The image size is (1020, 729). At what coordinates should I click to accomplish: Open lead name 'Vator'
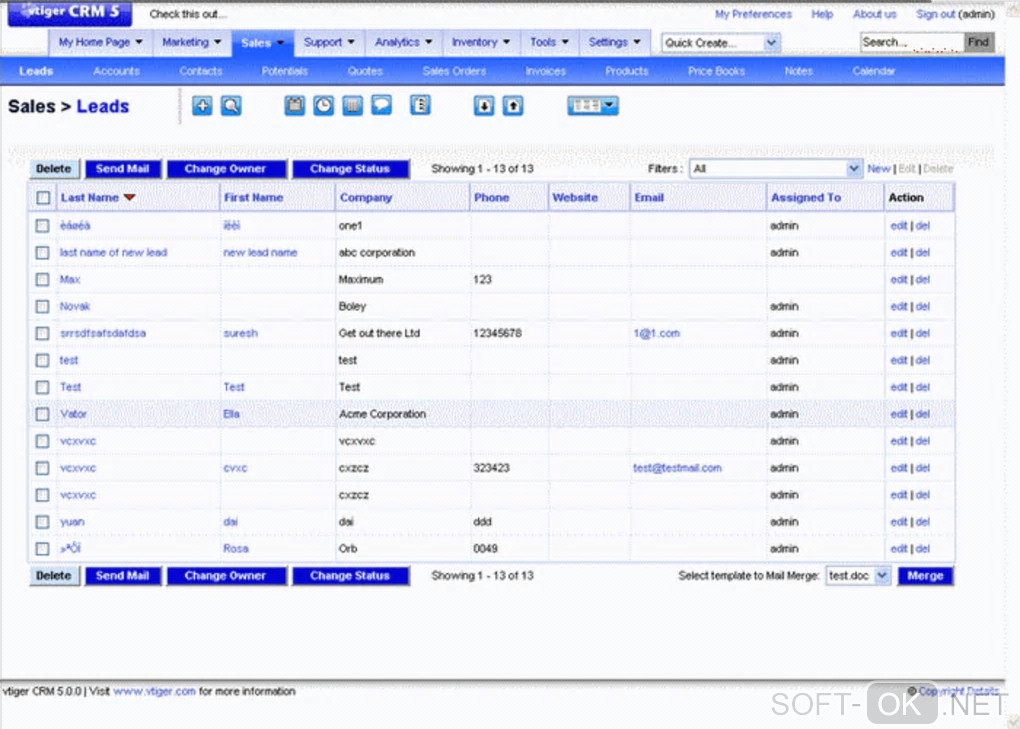click(74, 414)
